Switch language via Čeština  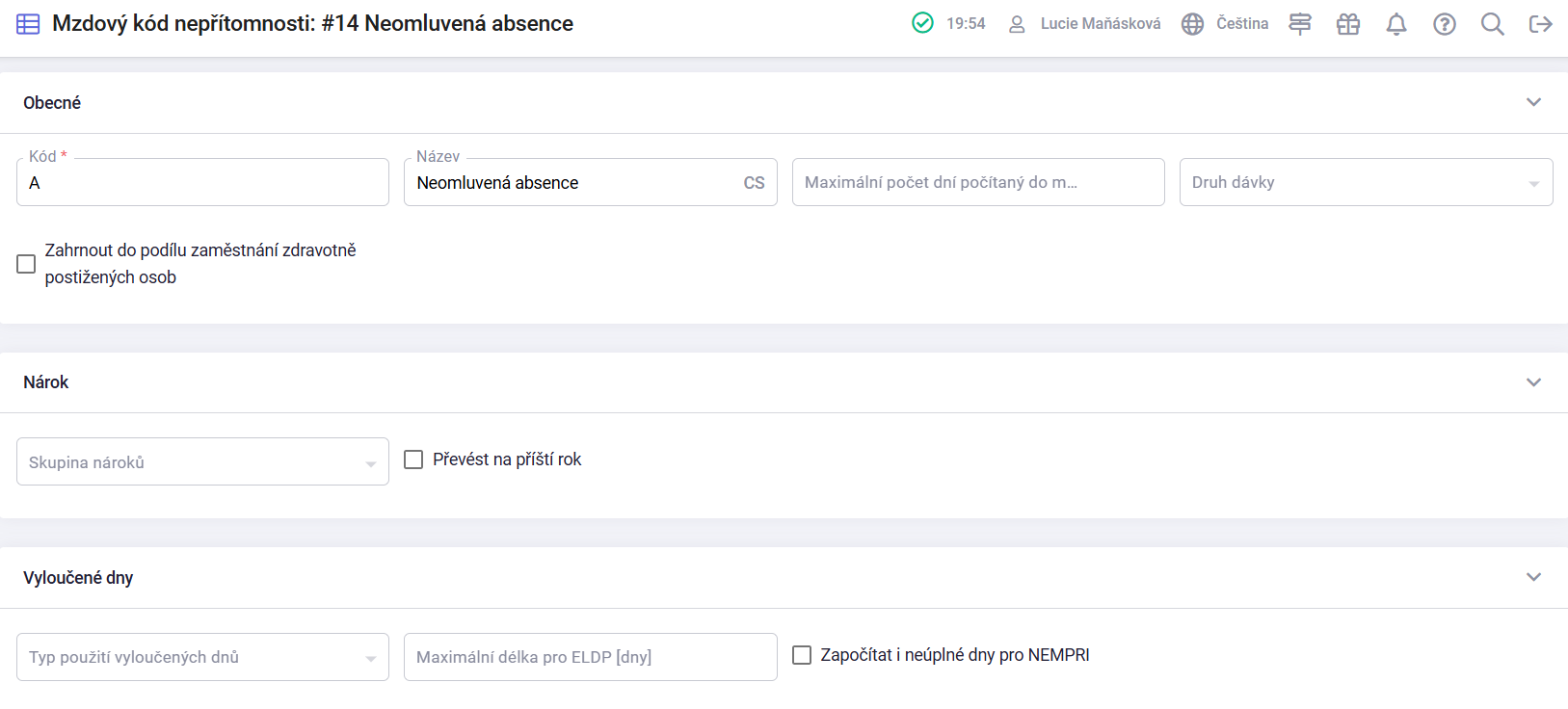coord(1242,23)
